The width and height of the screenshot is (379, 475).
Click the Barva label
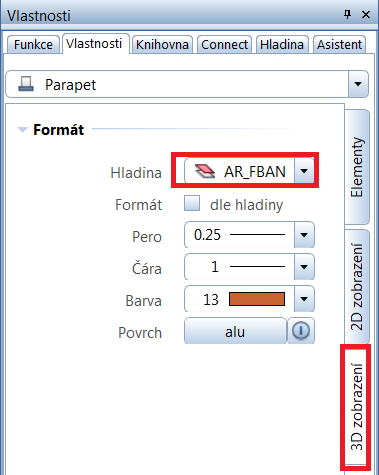144,301
